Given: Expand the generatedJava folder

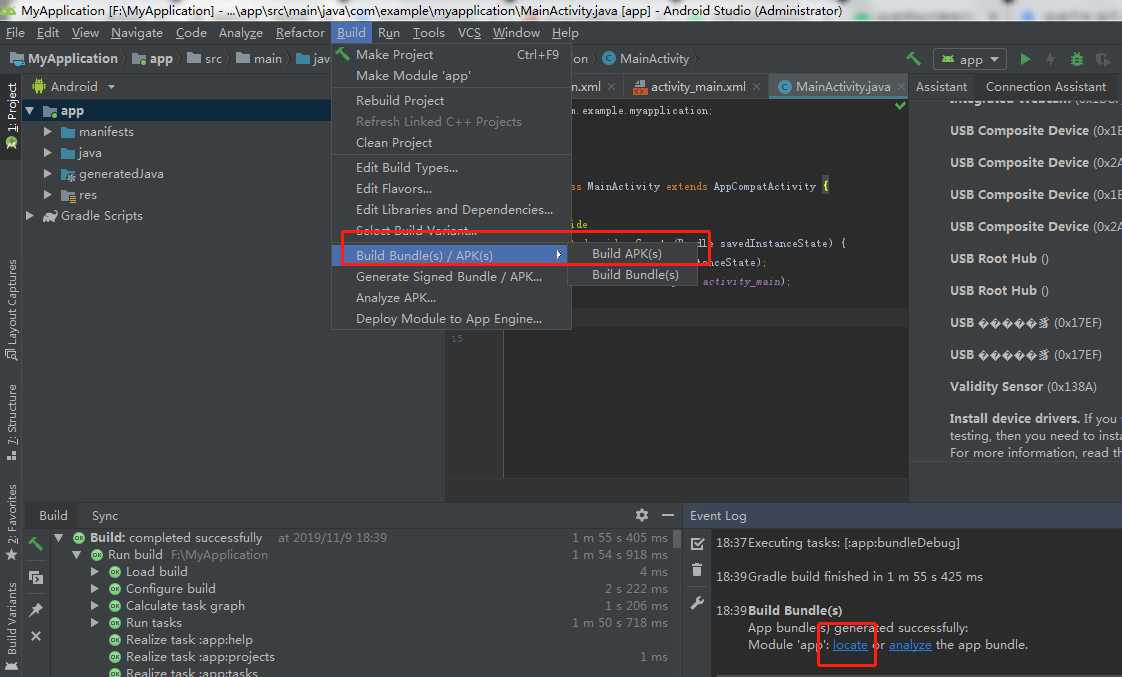Looking at the screenshot, I should pos(48,173).
